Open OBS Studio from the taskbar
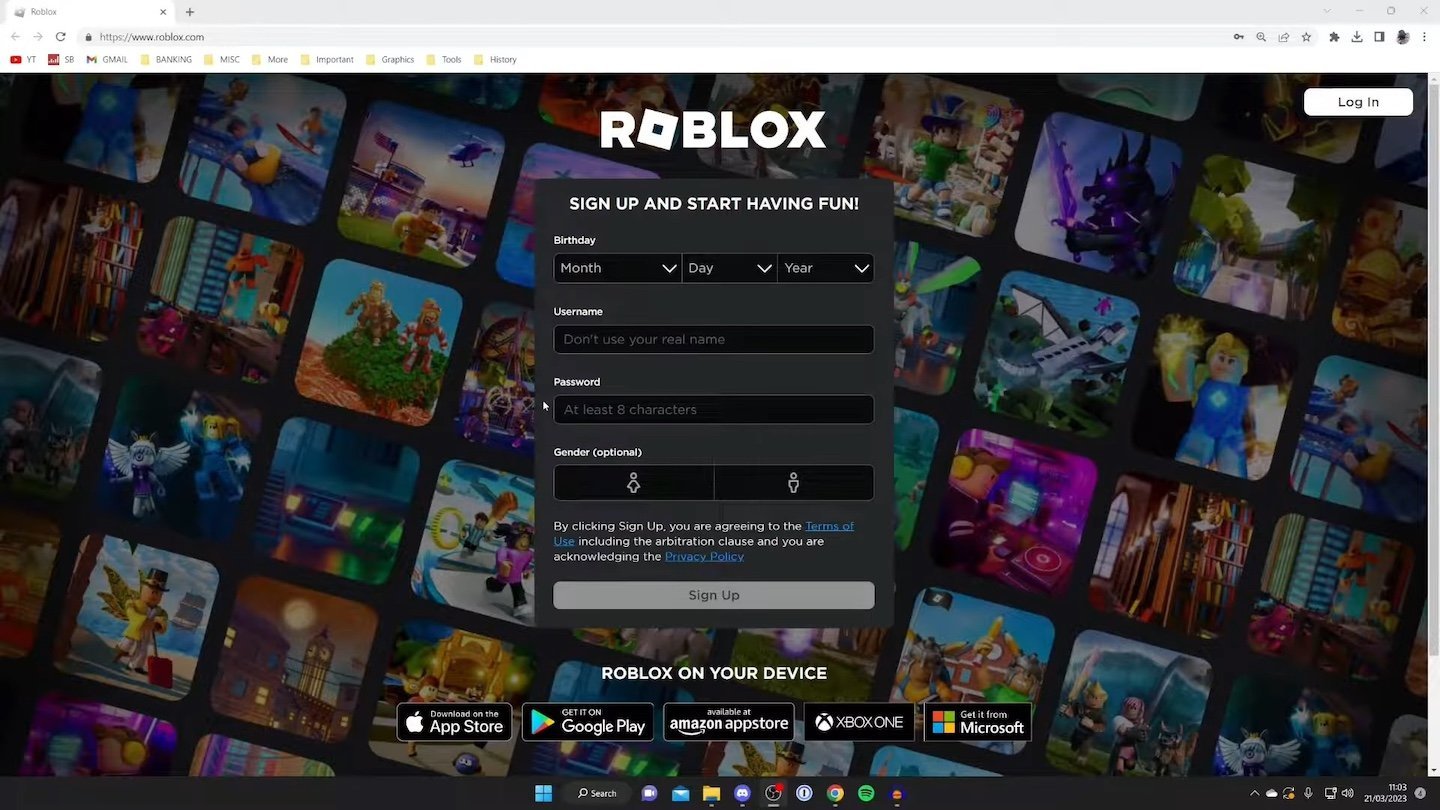1440x810 pixels. coord(773,793)
